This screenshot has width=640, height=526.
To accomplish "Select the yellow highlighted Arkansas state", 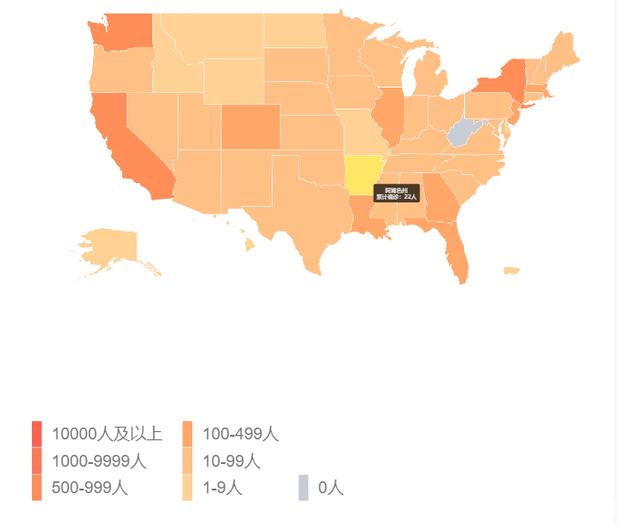I will click(362, 175).
